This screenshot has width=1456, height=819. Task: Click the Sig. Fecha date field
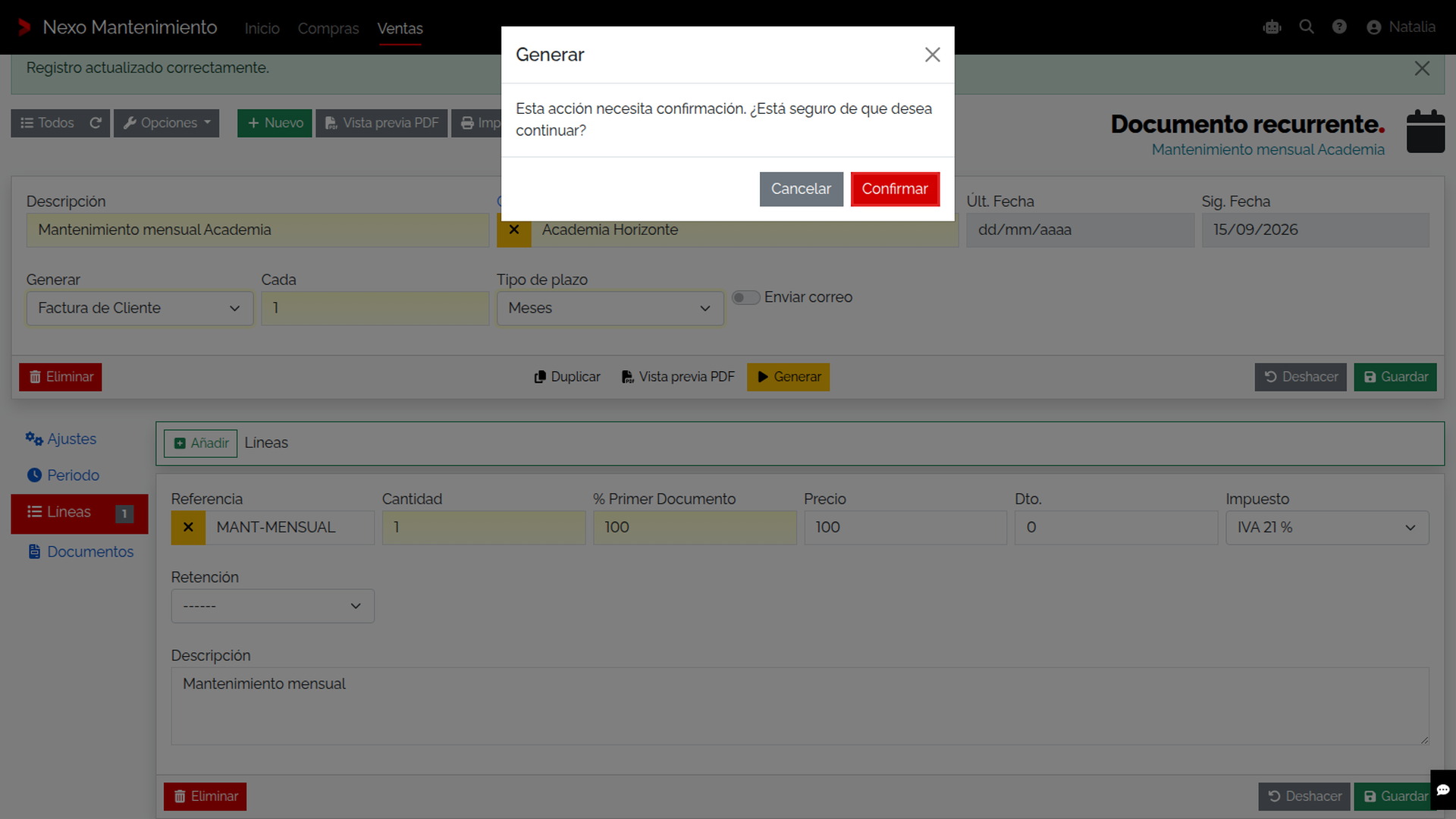tap(1315, 230)
